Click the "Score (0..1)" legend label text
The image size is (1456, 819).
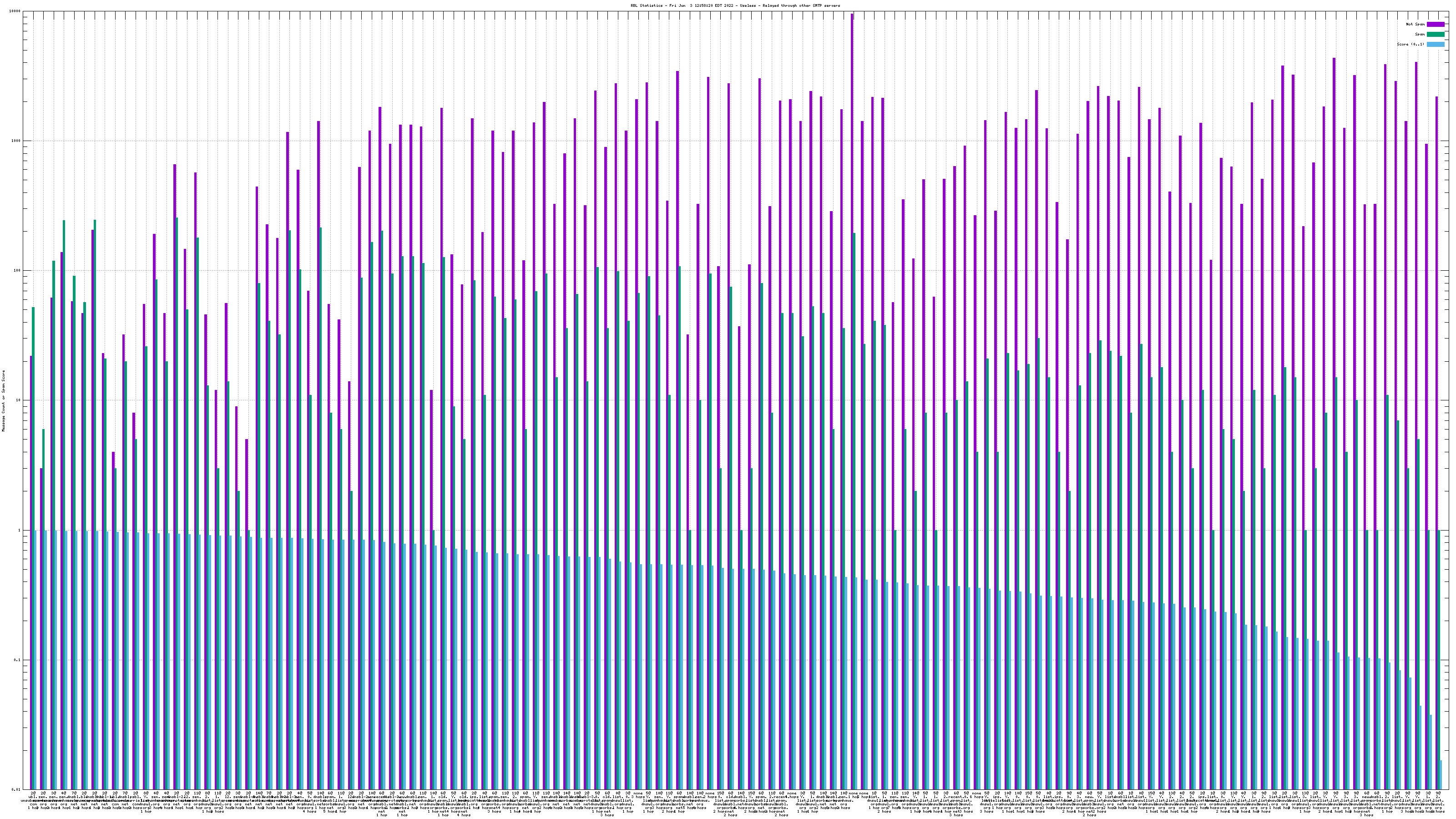tap(1410, 44)
